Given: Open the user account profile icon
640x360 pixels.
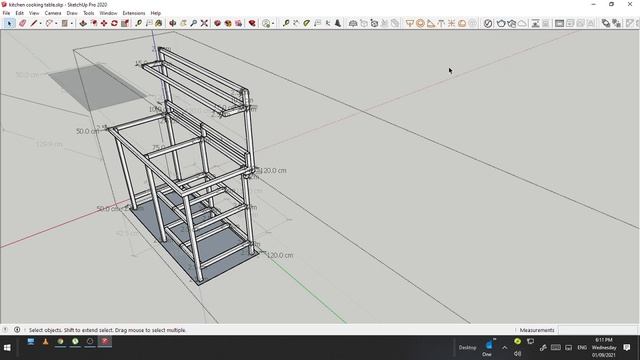Looking at the screenshot, I should 266,23.
